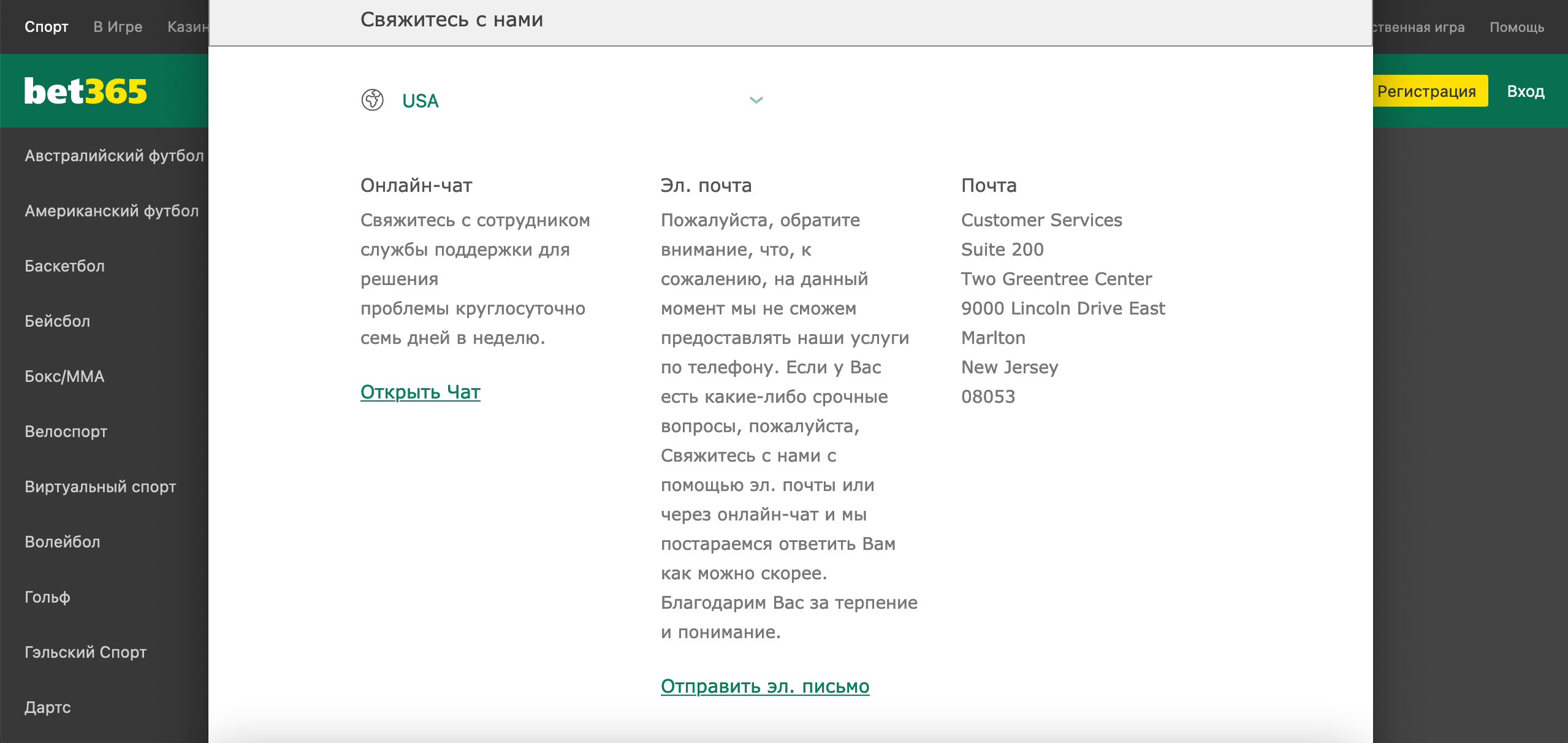The width and height of the screenshot is (1568, 743).
Task: Select Австралийский футбол in the sidebar
Action: point(114,156)
